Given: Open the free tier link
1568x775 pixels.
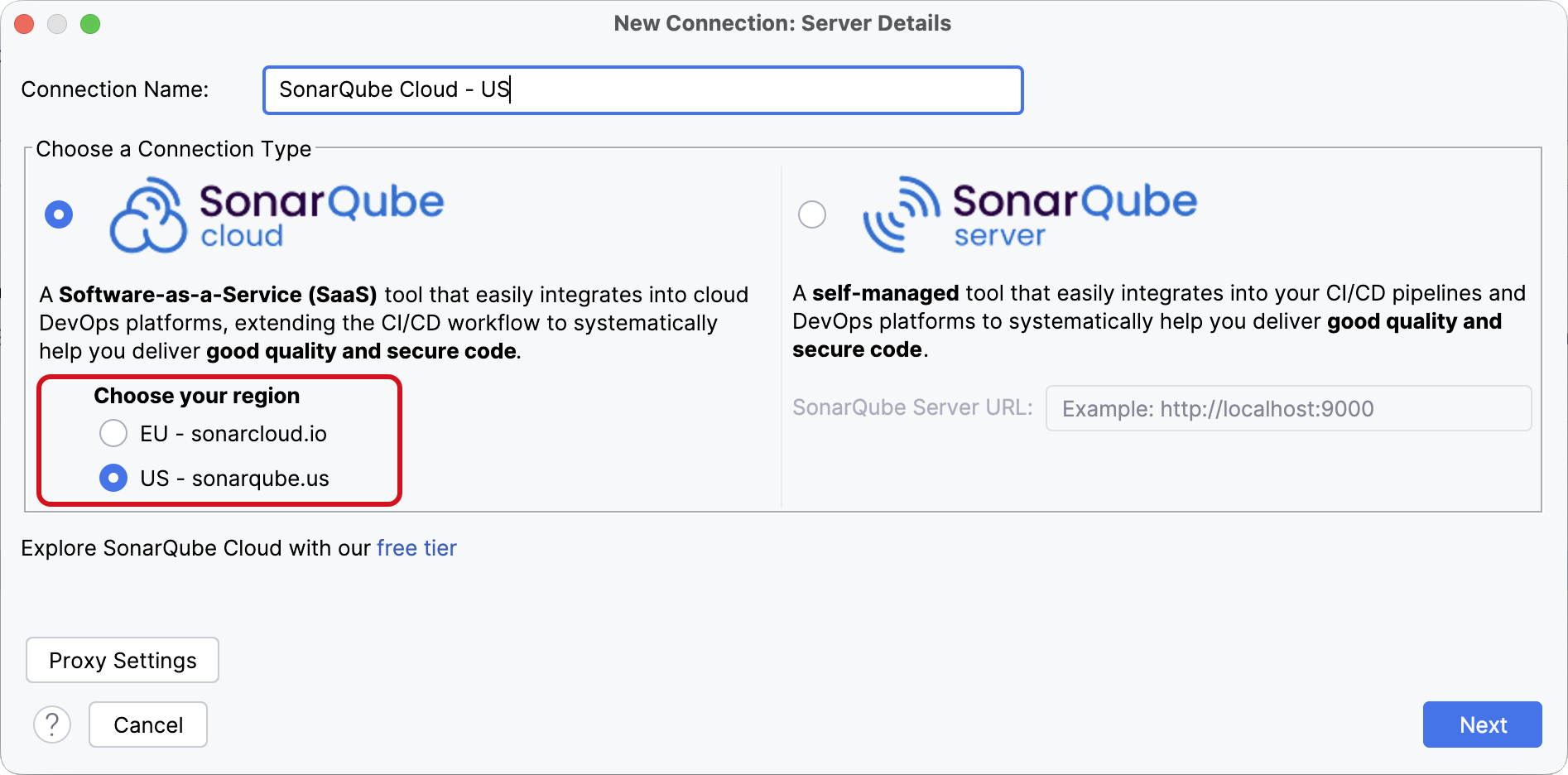Looking at the screenshot, I should point(416,547).
